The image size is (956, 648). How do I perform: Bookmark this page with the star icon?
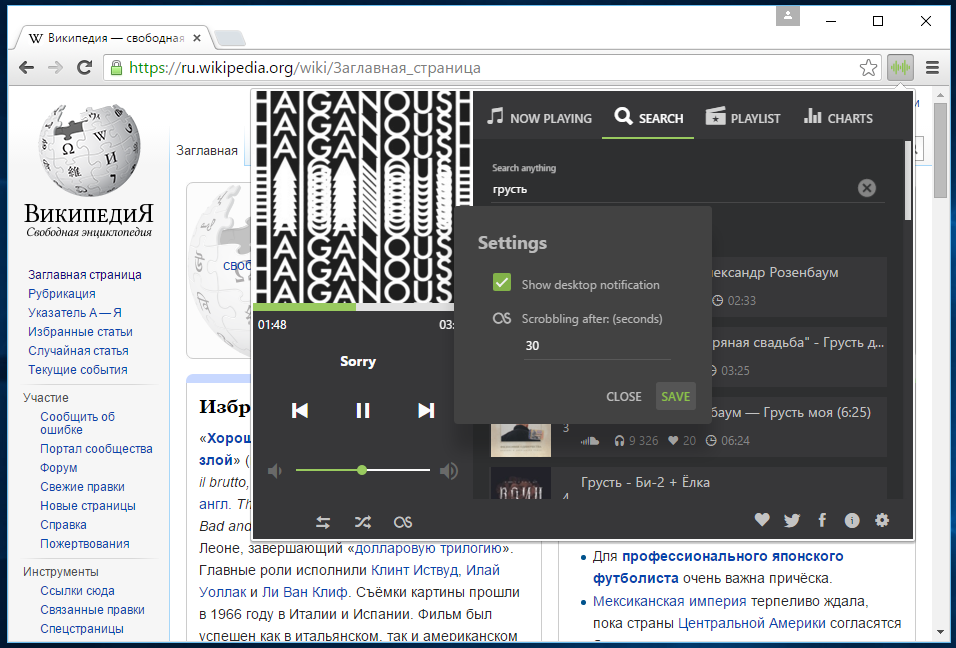[x=868, y=68]
